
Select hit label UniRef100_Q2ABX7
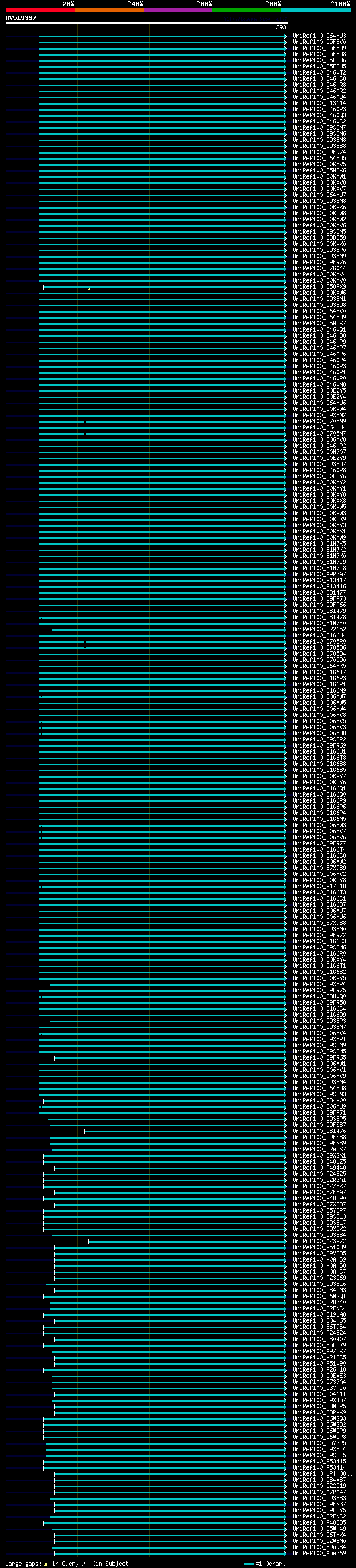pos(319,1150)
